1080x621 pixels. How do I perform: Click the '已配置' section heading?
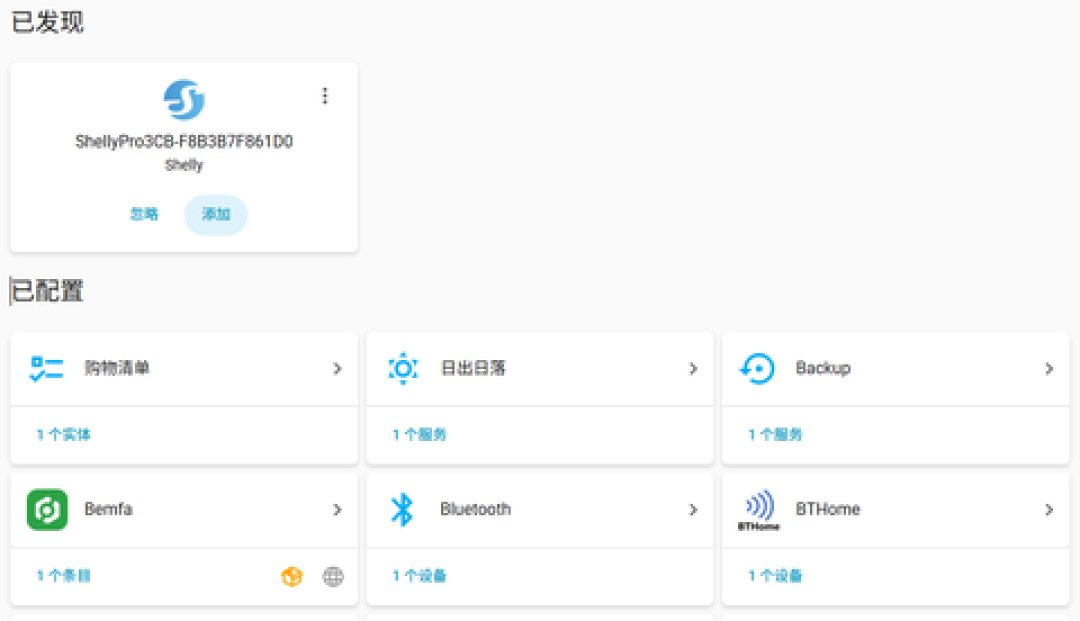(x=48, y=291)
